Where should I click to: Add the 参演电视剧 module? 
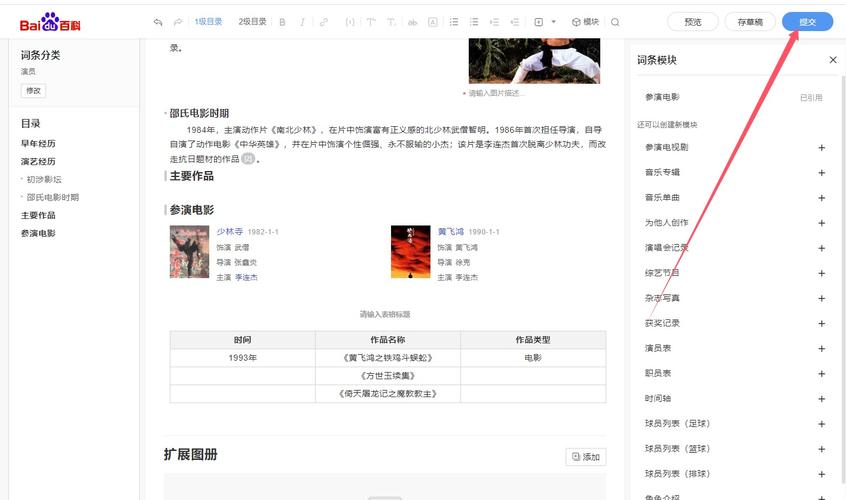[821, 147]
